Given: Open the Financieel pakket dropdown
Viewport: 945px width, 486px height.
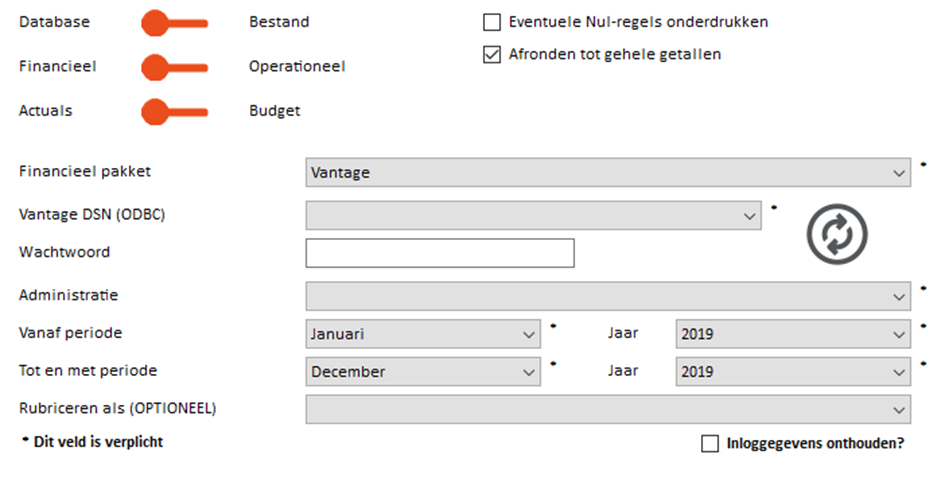Looking at the screenshot, I should coord(608,172).
